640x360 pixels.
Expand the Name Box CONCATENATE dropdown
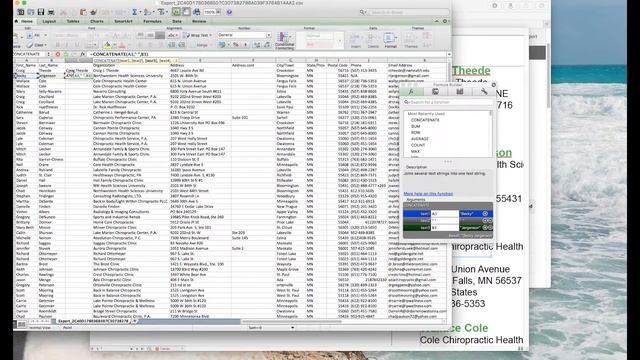pos(48,54)
